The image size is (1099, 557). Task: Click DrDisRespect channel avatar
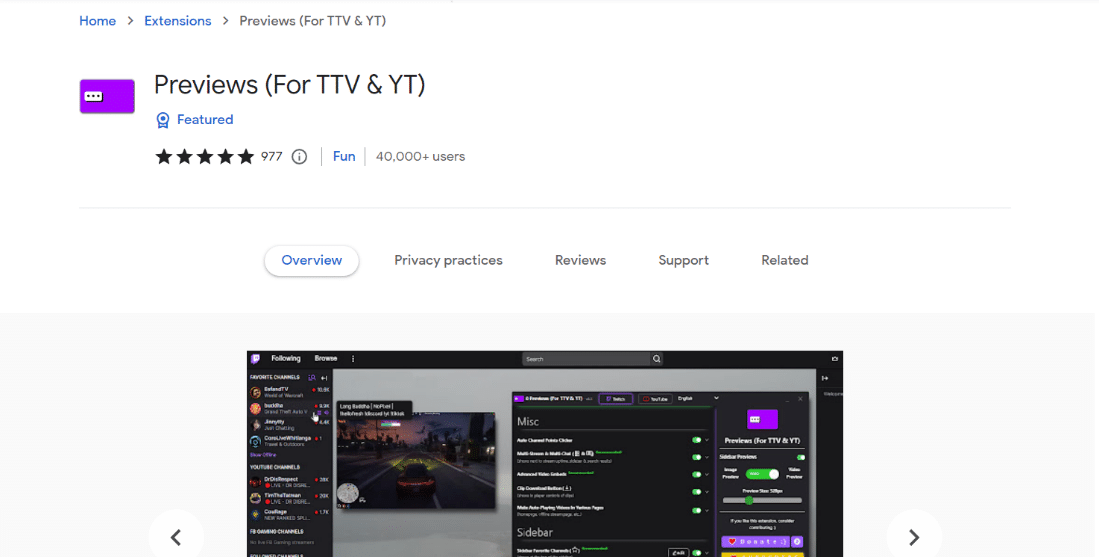coord(256,482)
